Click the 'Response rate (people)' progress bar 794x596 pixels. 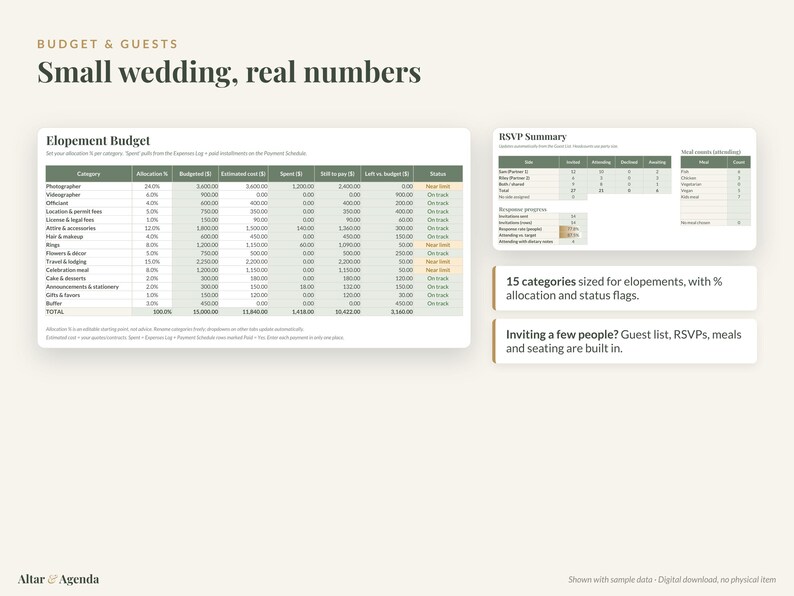[x=572, y=229]
